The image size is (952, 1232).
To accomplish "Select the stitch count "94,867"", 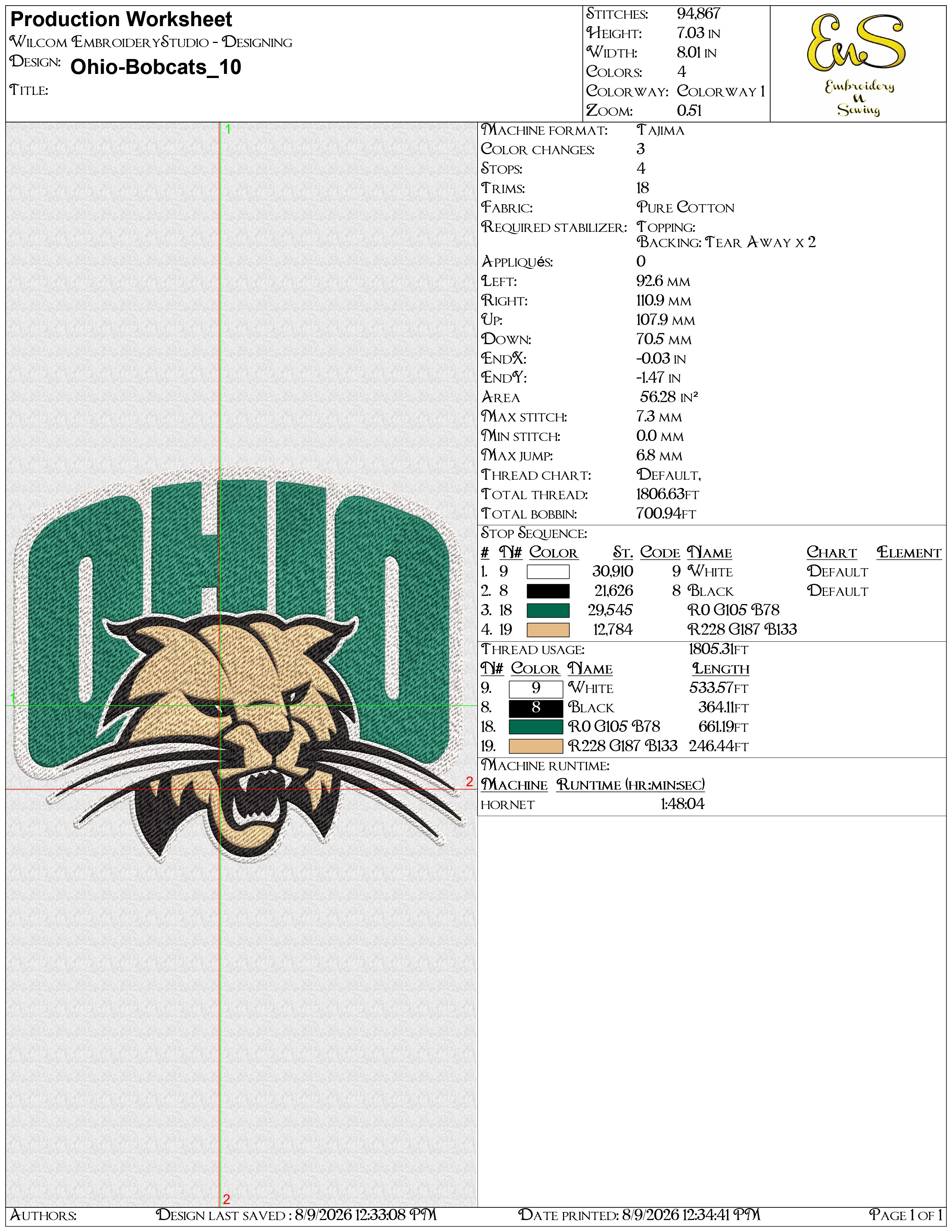I will point(699,13).
